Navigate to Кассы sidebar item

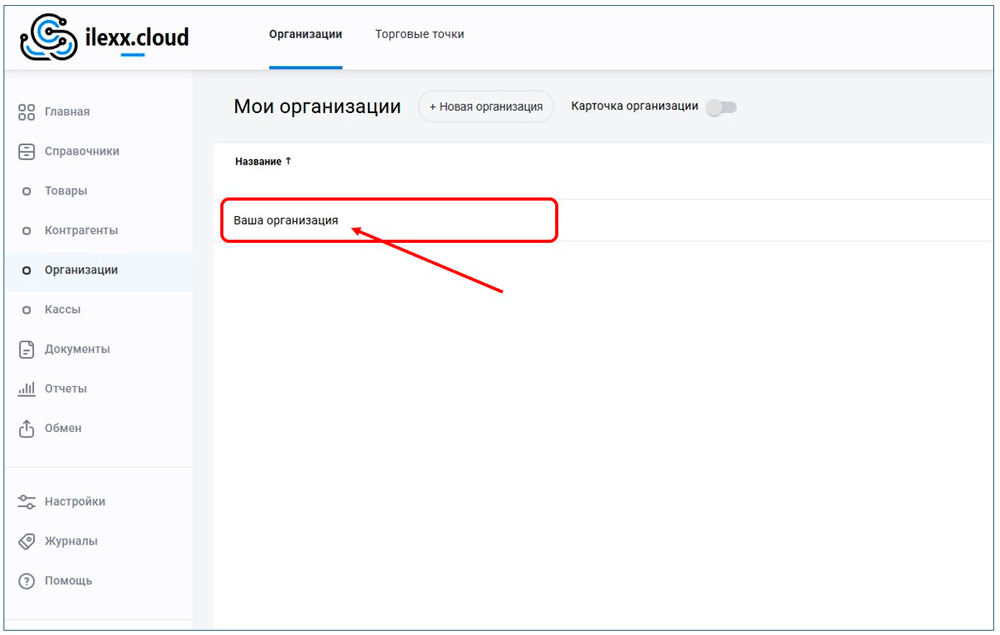click(62, 310)
